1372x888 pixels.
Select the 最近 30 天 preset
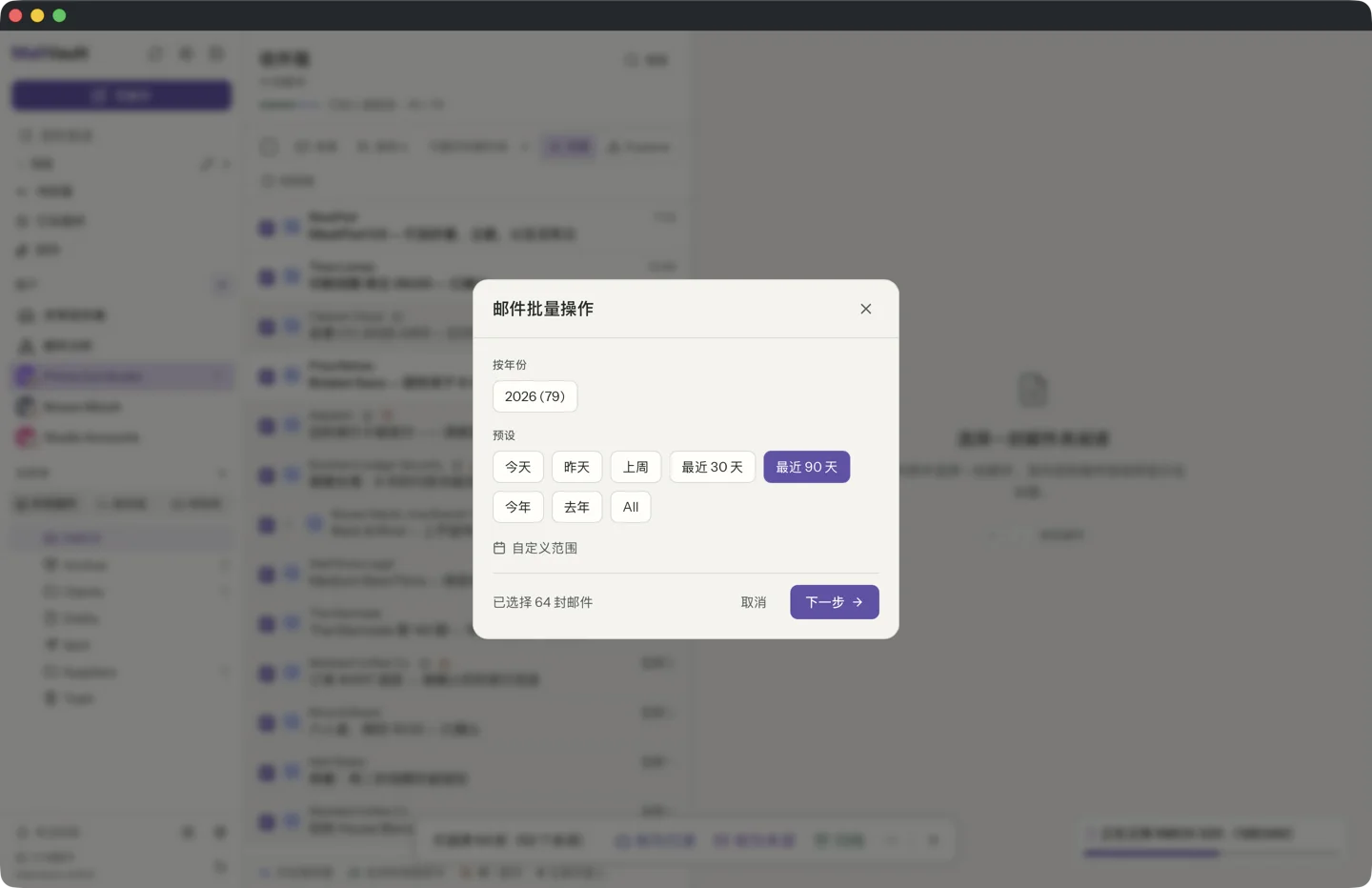click(713, 467)
